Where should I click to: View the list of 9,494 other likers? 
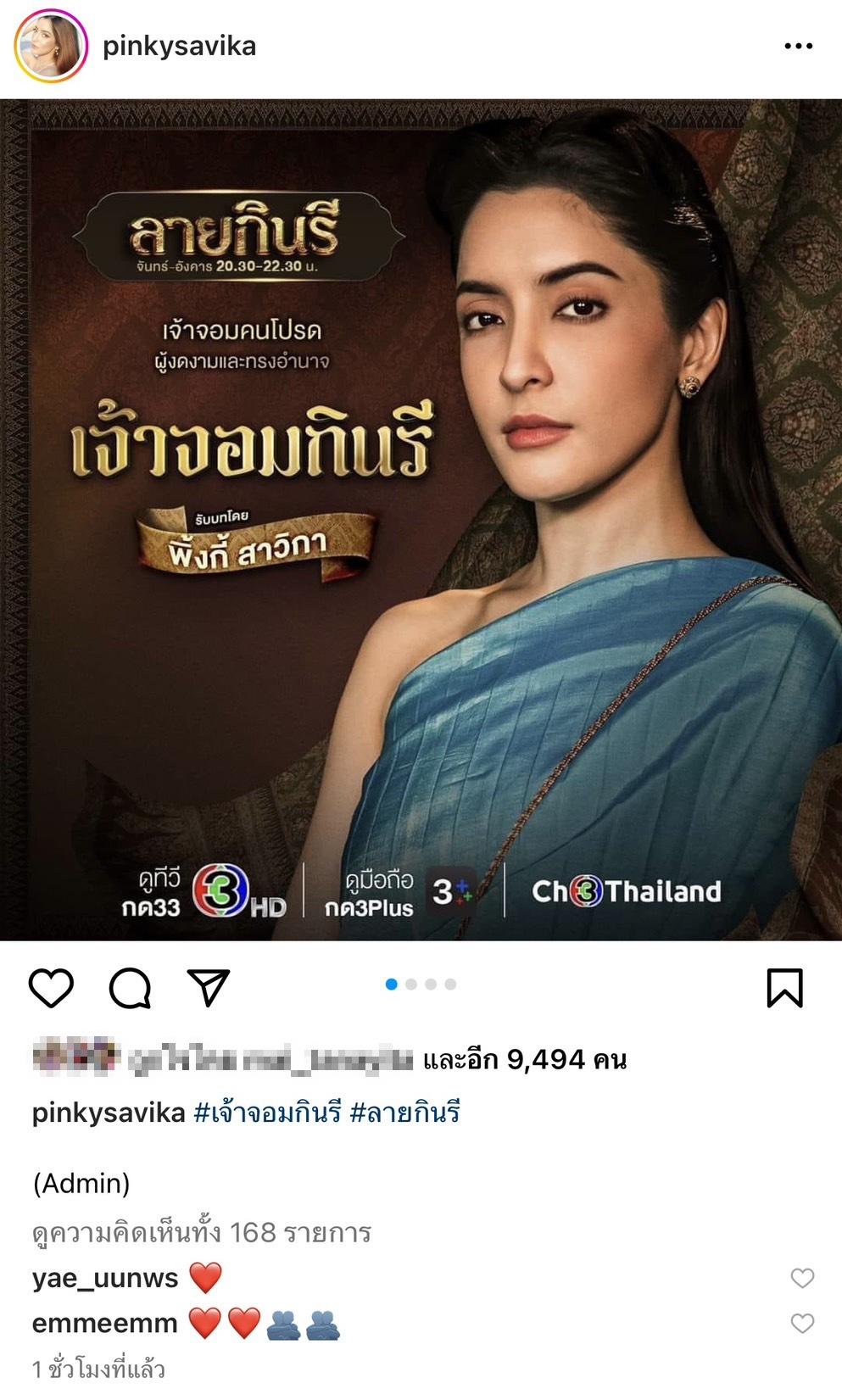point(525,1059)
